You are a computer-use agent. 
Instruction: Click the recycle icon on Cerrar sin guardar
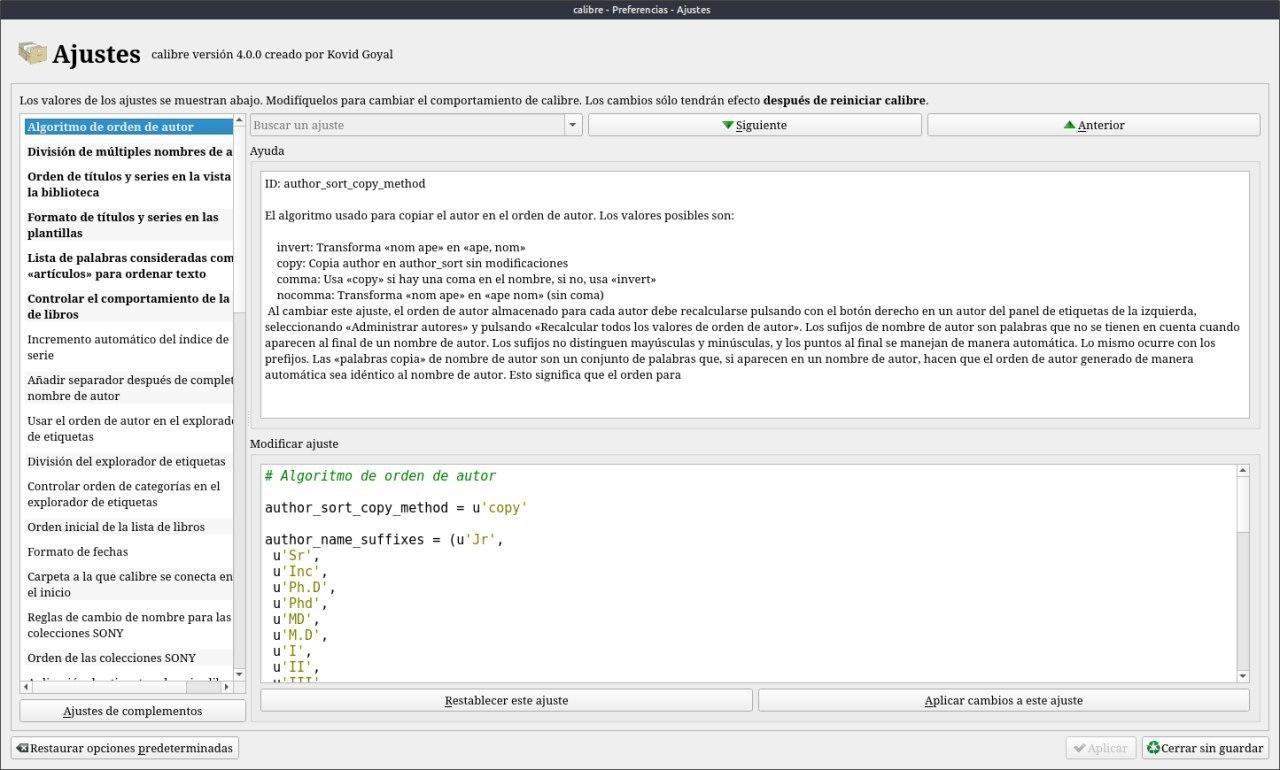pos(1153,748)
